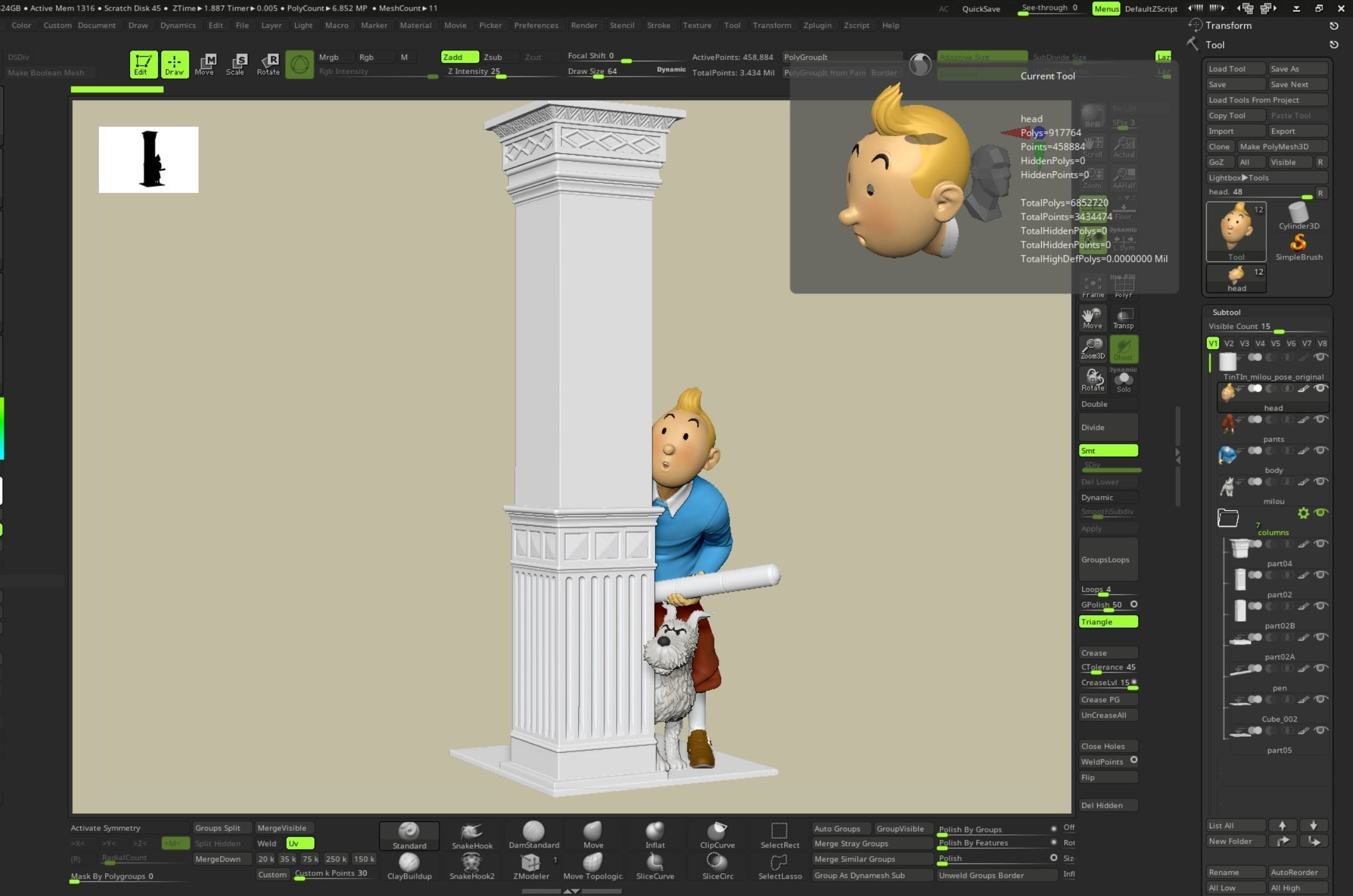Click the Move navigation hand icon
The width and height of the screenshot is (1353, 896).
pyautogui.click(x=1092, y=318)
